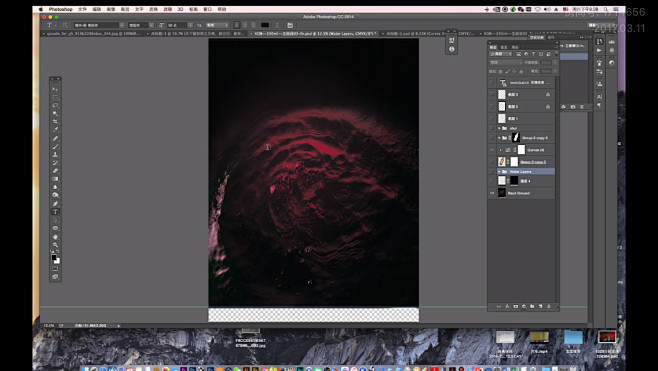Show the top text layer
The image size is (658, 371).
[x=492, y=83]
